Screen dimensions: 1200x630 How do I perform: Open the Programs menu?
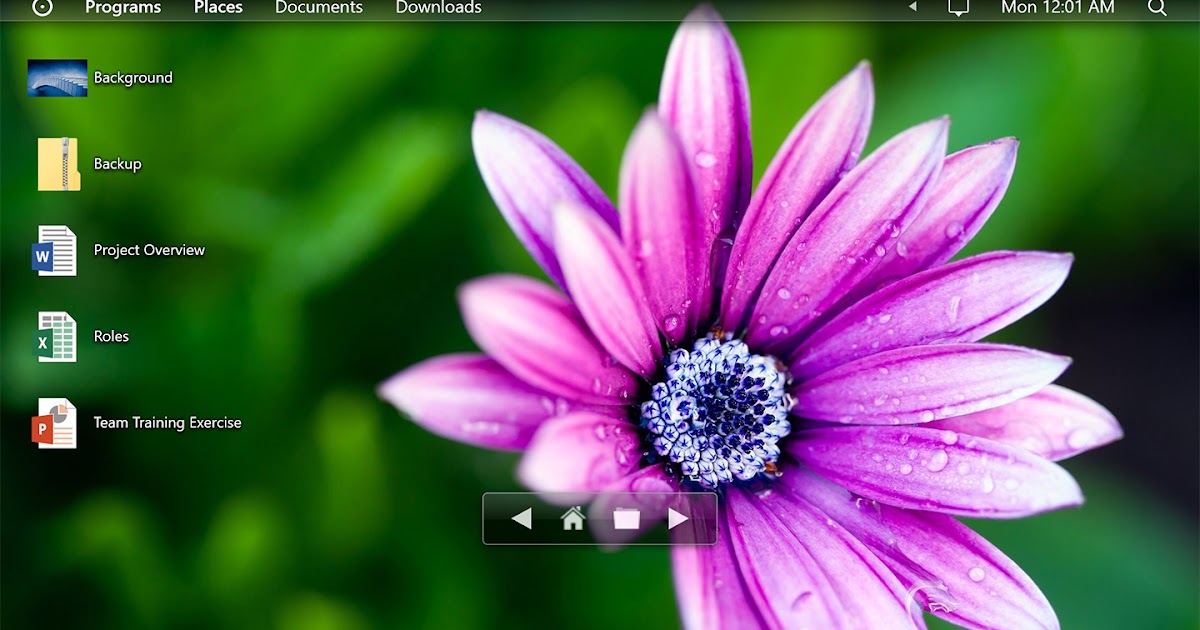tap(123, 8)
